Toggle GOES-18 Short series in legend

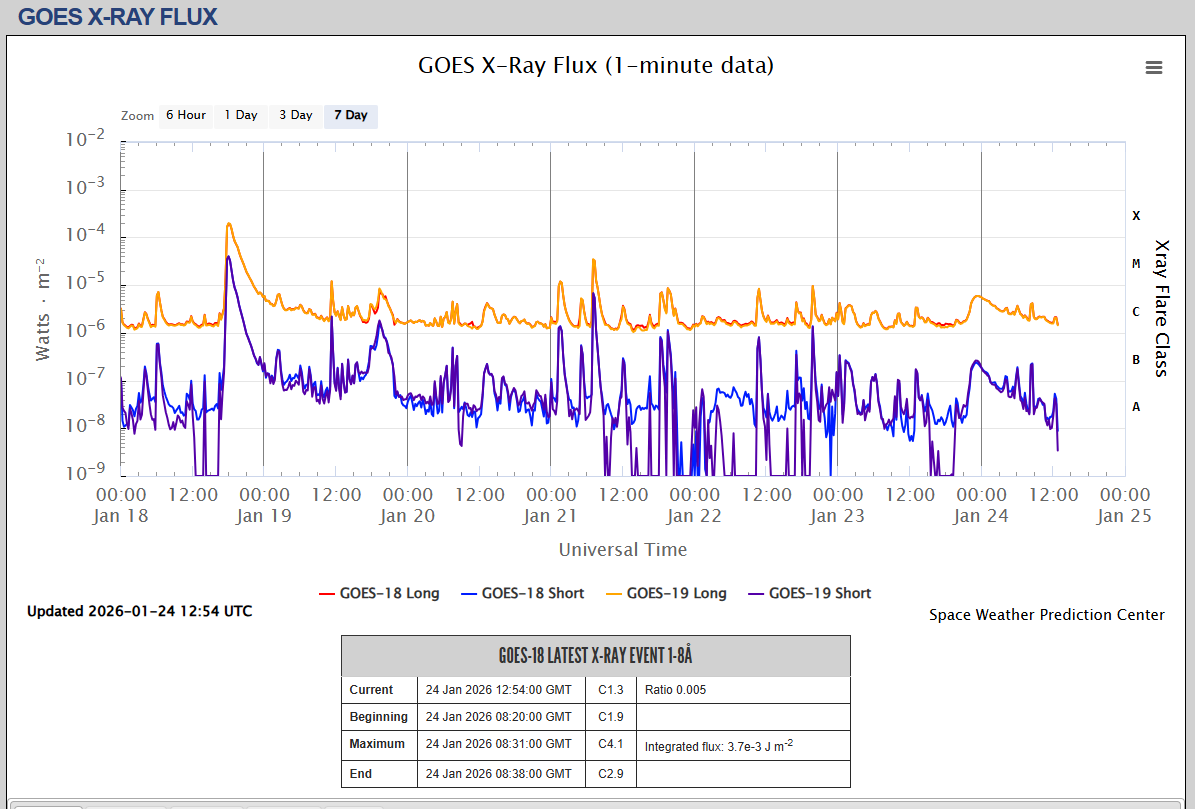(x=532, y=593)
